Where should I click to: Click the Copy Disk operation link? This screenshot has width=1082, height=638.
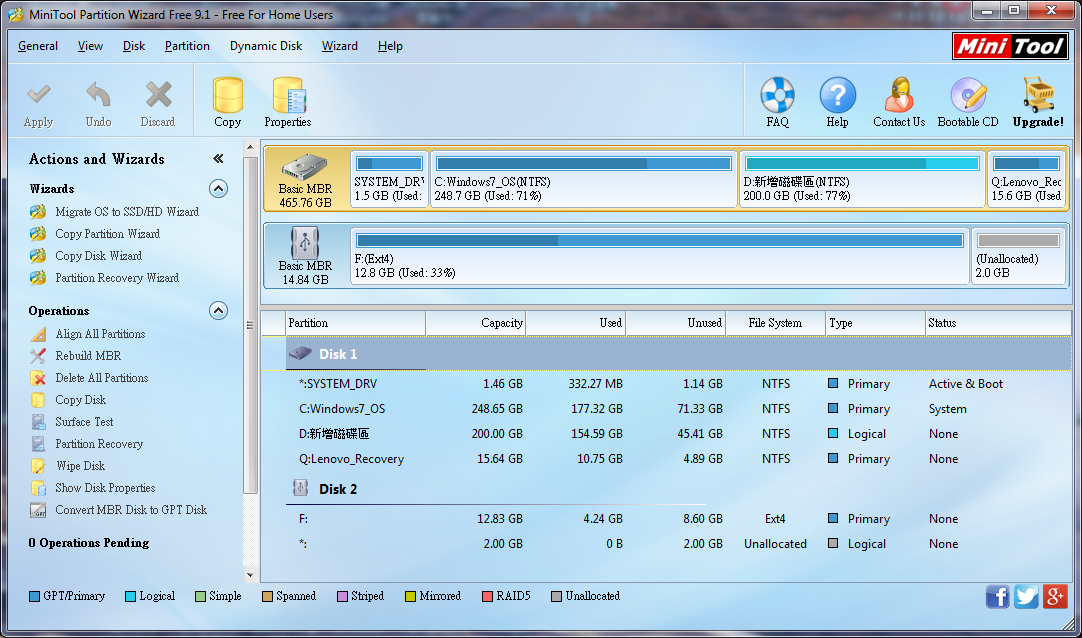pos(81,400)
